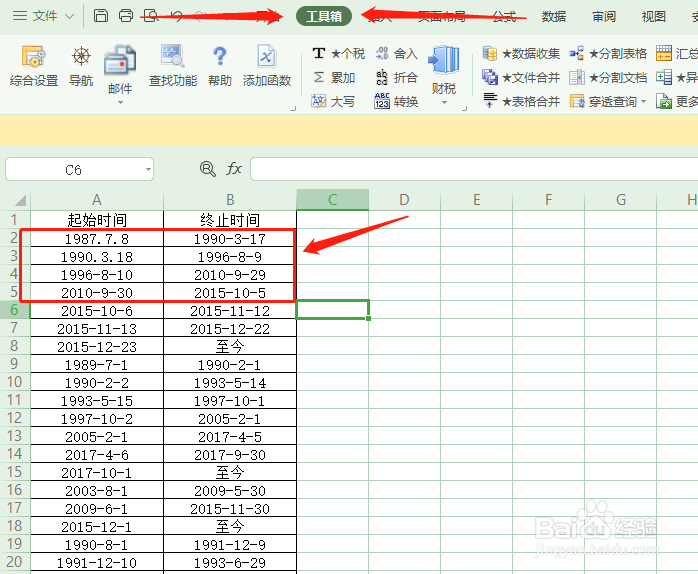Click the print preview icon
This screenshot has height=574, width=698.
click(x=151, y=16)
